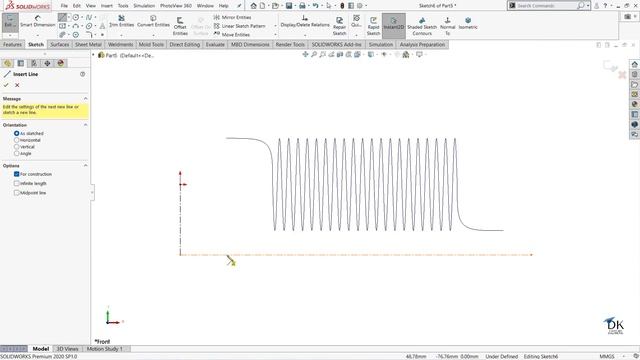The image size is (640, 360).
Task: Switch to the Evaluate tab
Action: pyautogui.click(x=215, y=44)
